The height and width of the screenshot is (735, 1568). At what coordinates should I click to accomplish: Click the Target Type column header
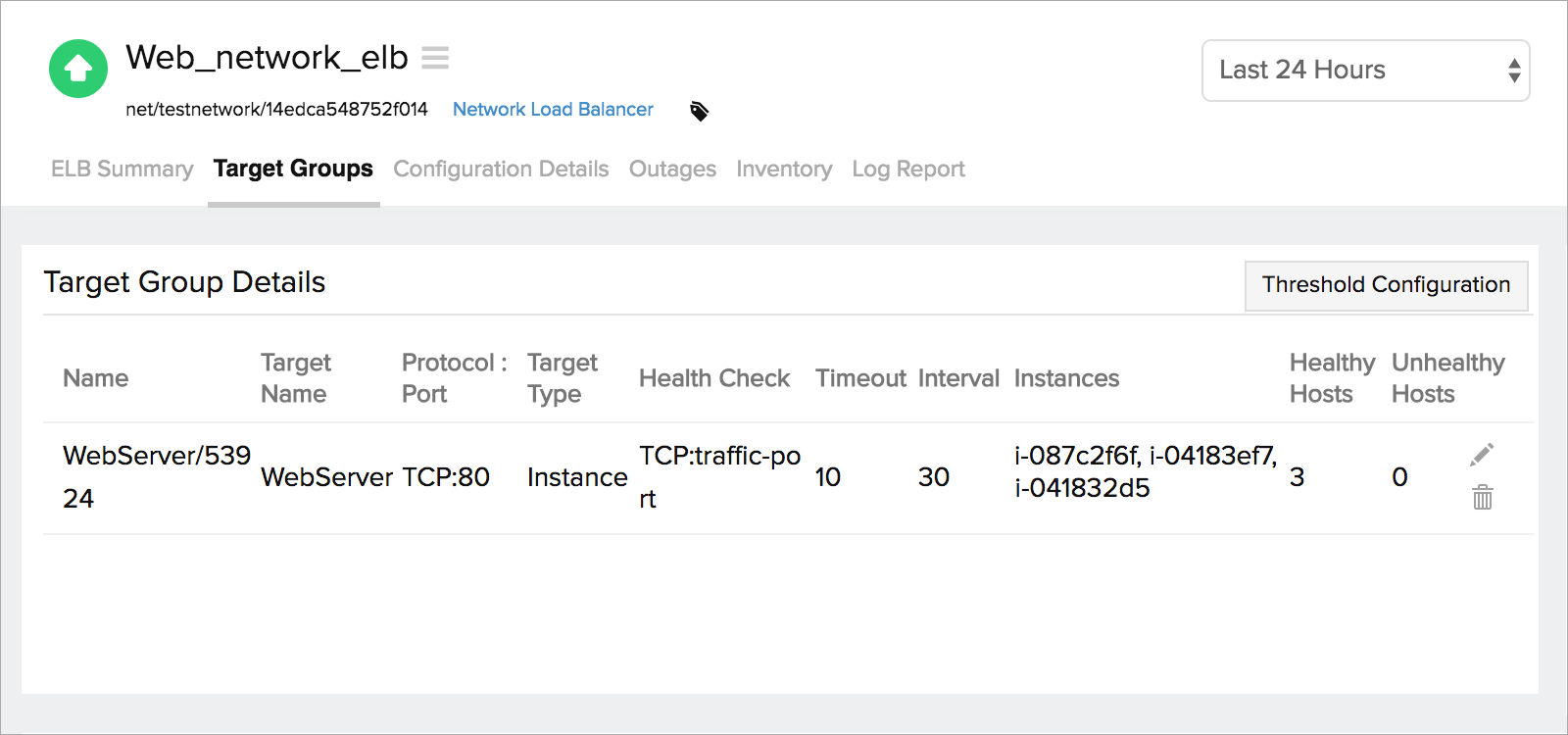pos(563,378)
